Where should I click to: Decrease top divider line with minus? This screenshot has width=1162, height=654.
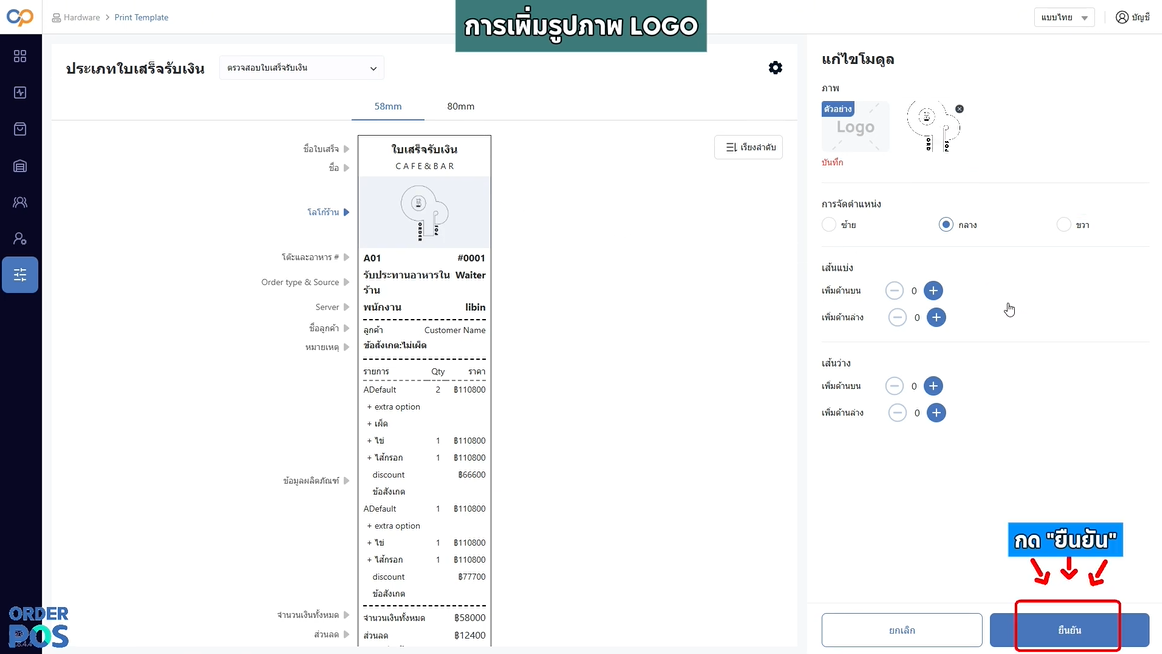tap(894, 290)
